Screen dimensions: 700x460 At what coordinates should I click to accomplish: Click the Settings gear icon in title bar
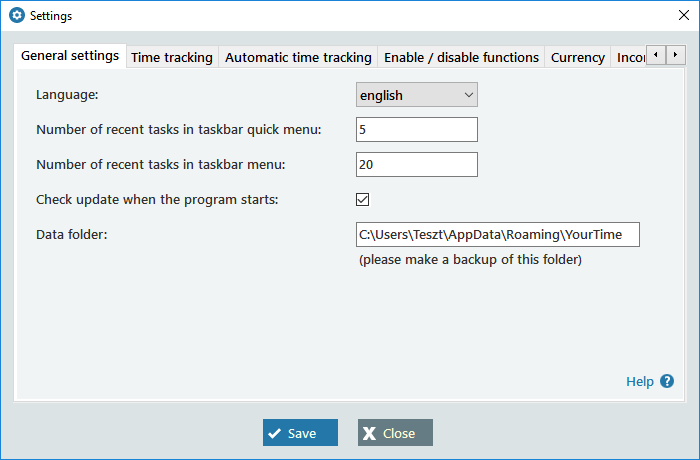click(16, 16)
